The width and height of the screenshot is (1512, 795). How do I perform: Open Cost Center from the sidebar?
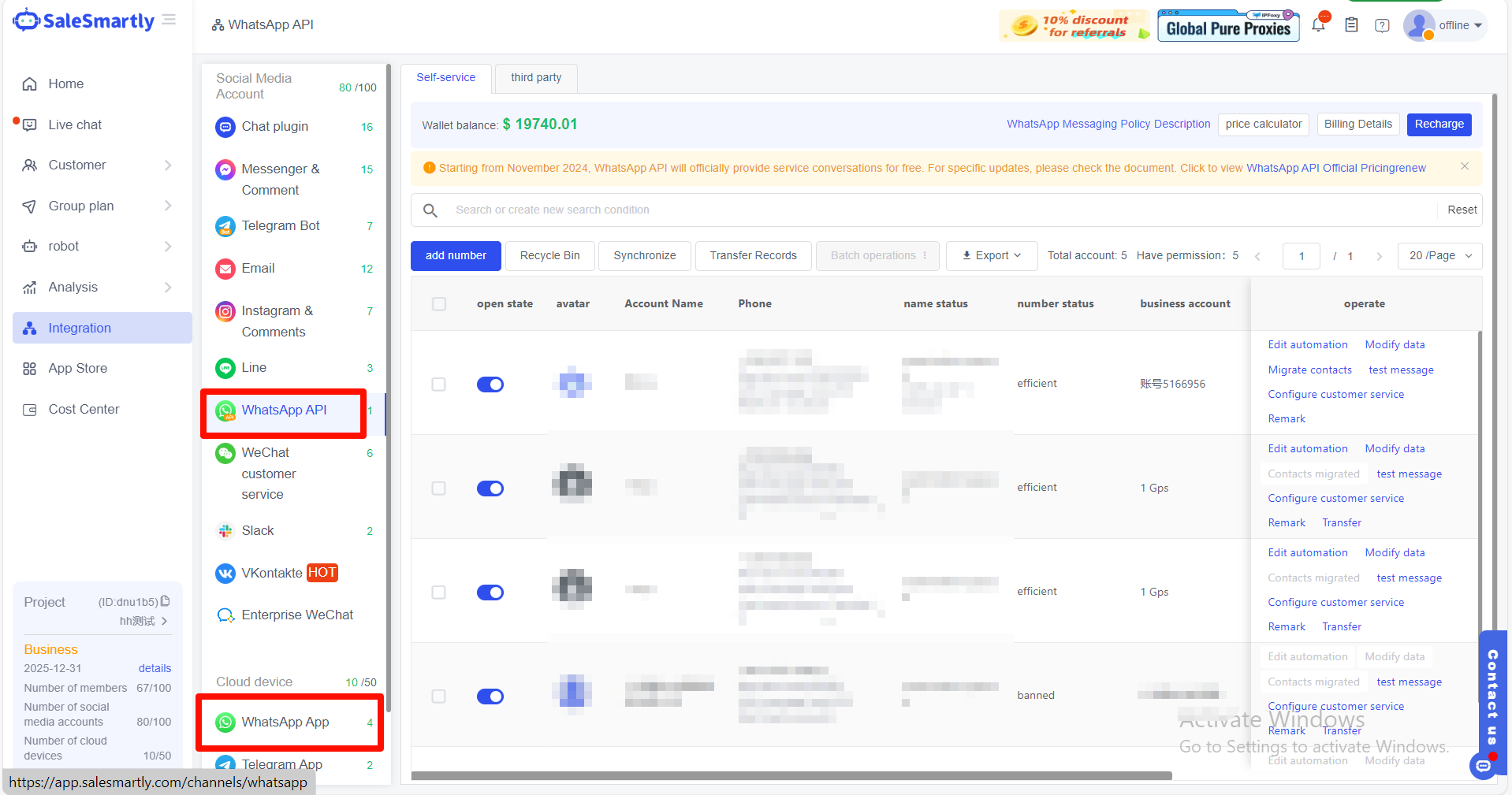click(84, 410)
